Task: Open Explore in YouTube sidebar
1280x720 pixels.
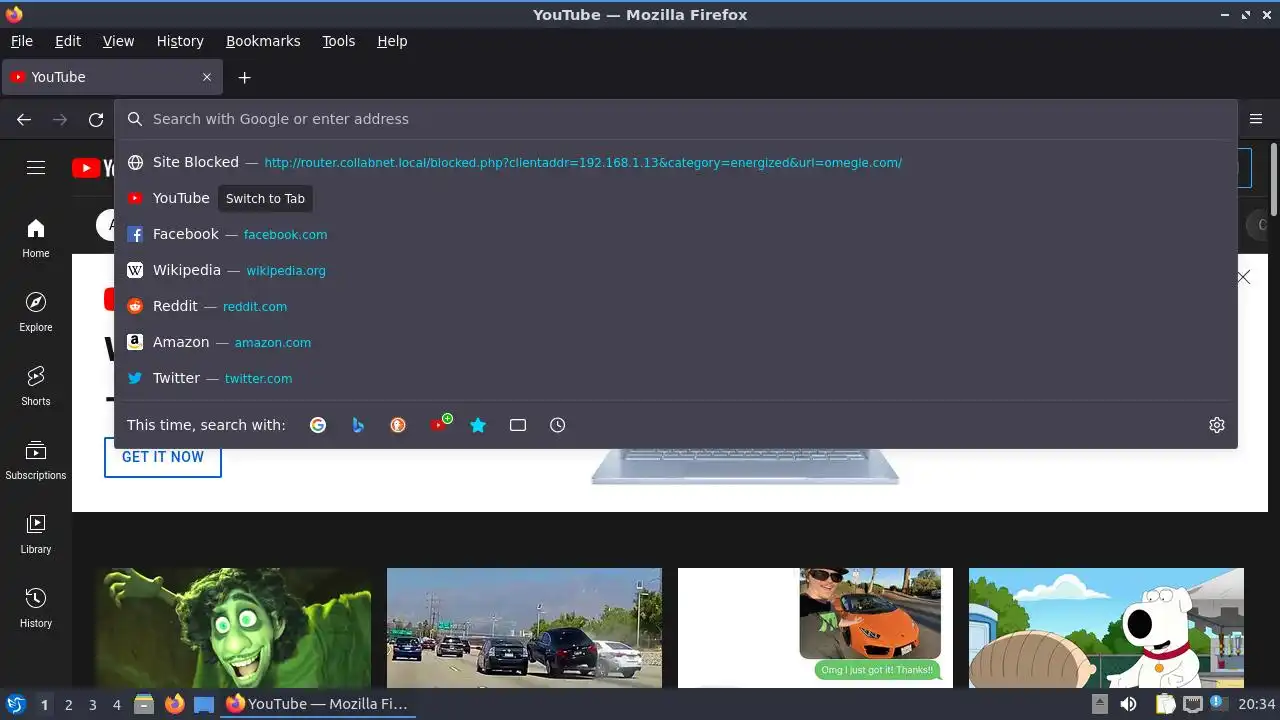Action: tap(36, 312)
